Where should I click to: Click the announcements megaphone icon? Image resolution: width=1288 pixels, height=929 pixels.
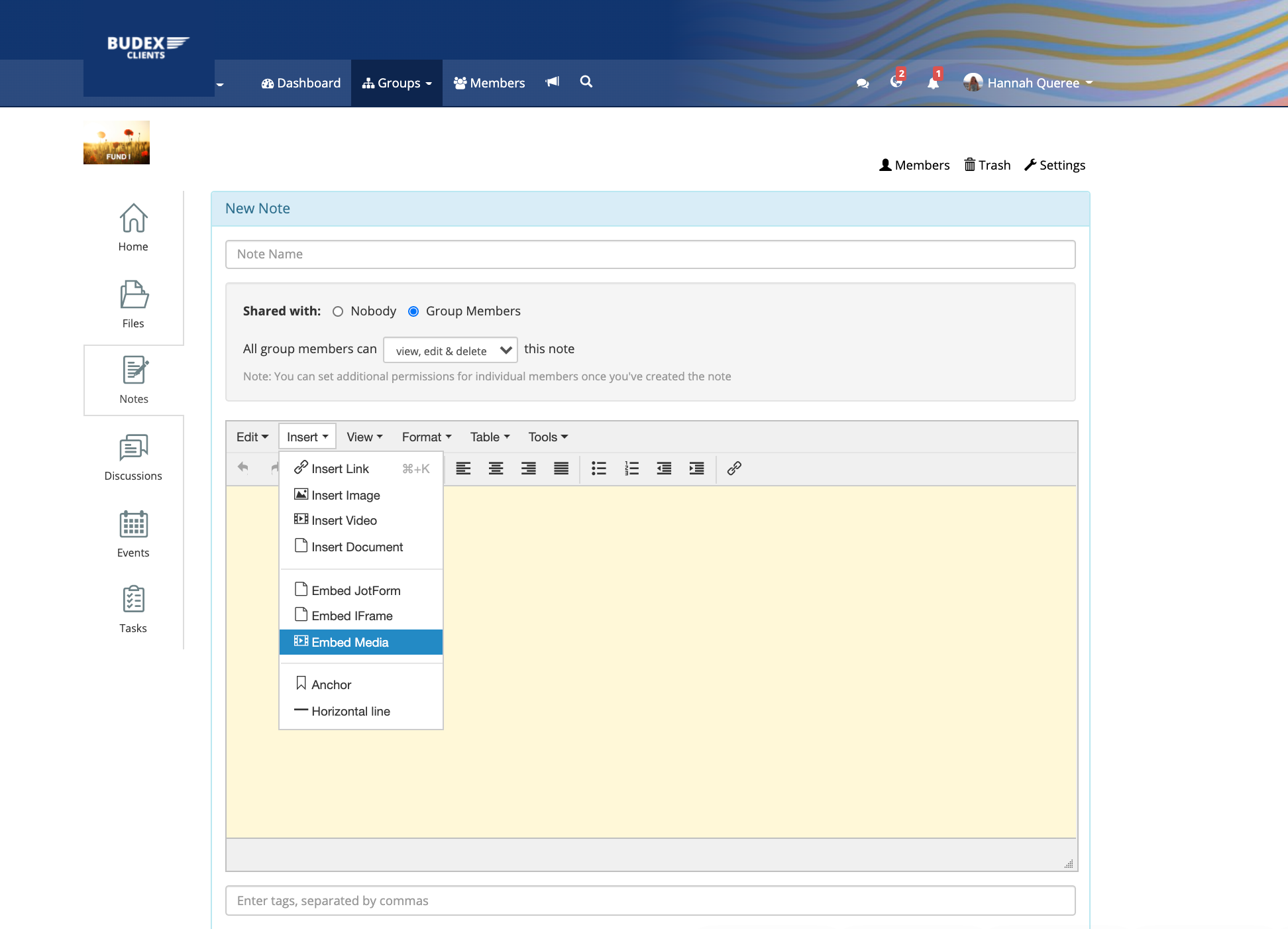(553, 82)
